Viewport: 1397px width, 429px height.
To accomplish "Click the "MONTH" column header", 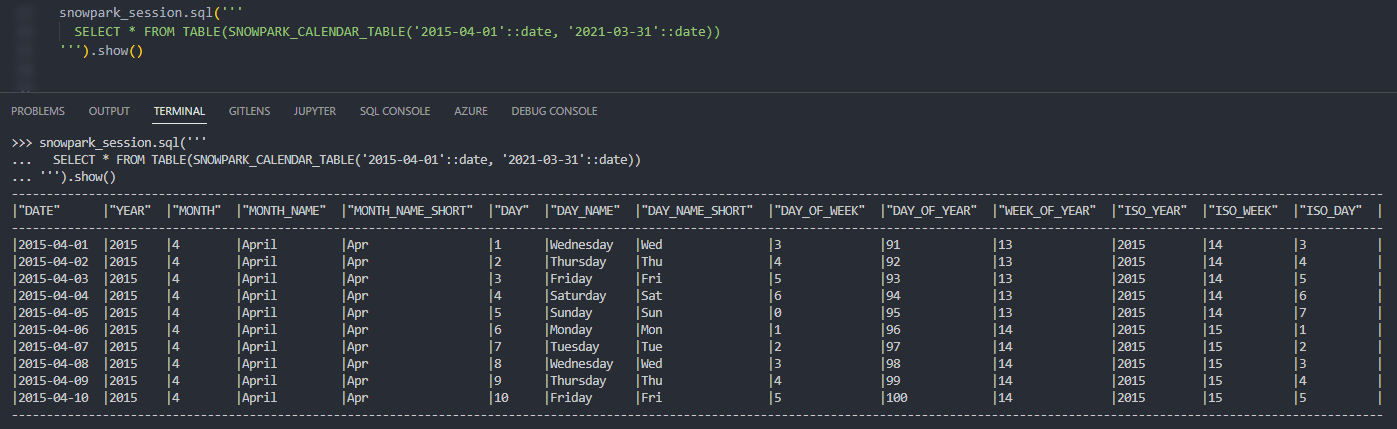I will (194, 210).
